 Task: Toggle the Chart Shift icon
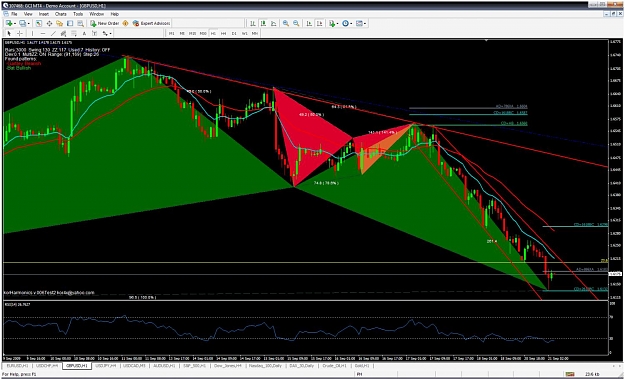click(319, 24)
